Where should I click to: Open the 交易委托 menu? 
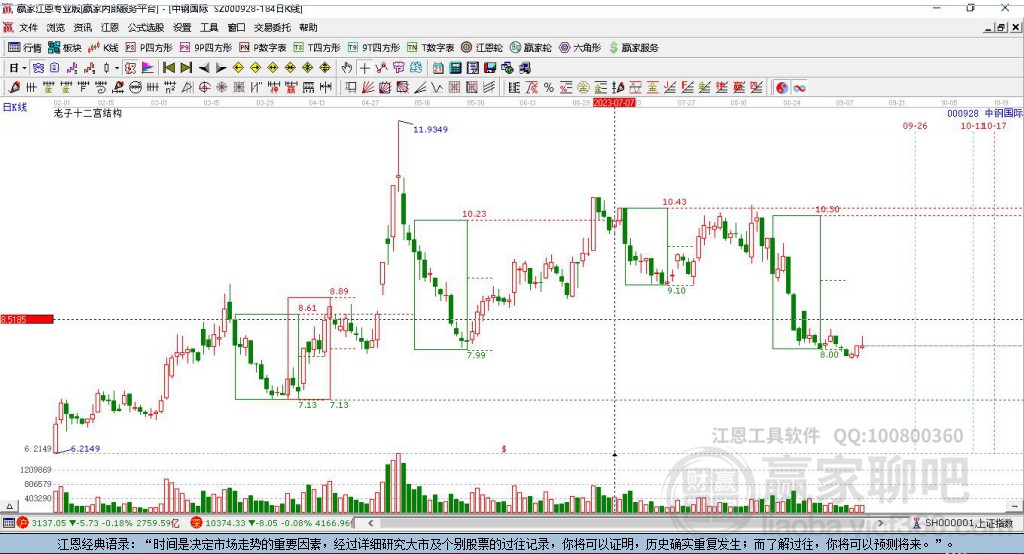click(272, 27)
